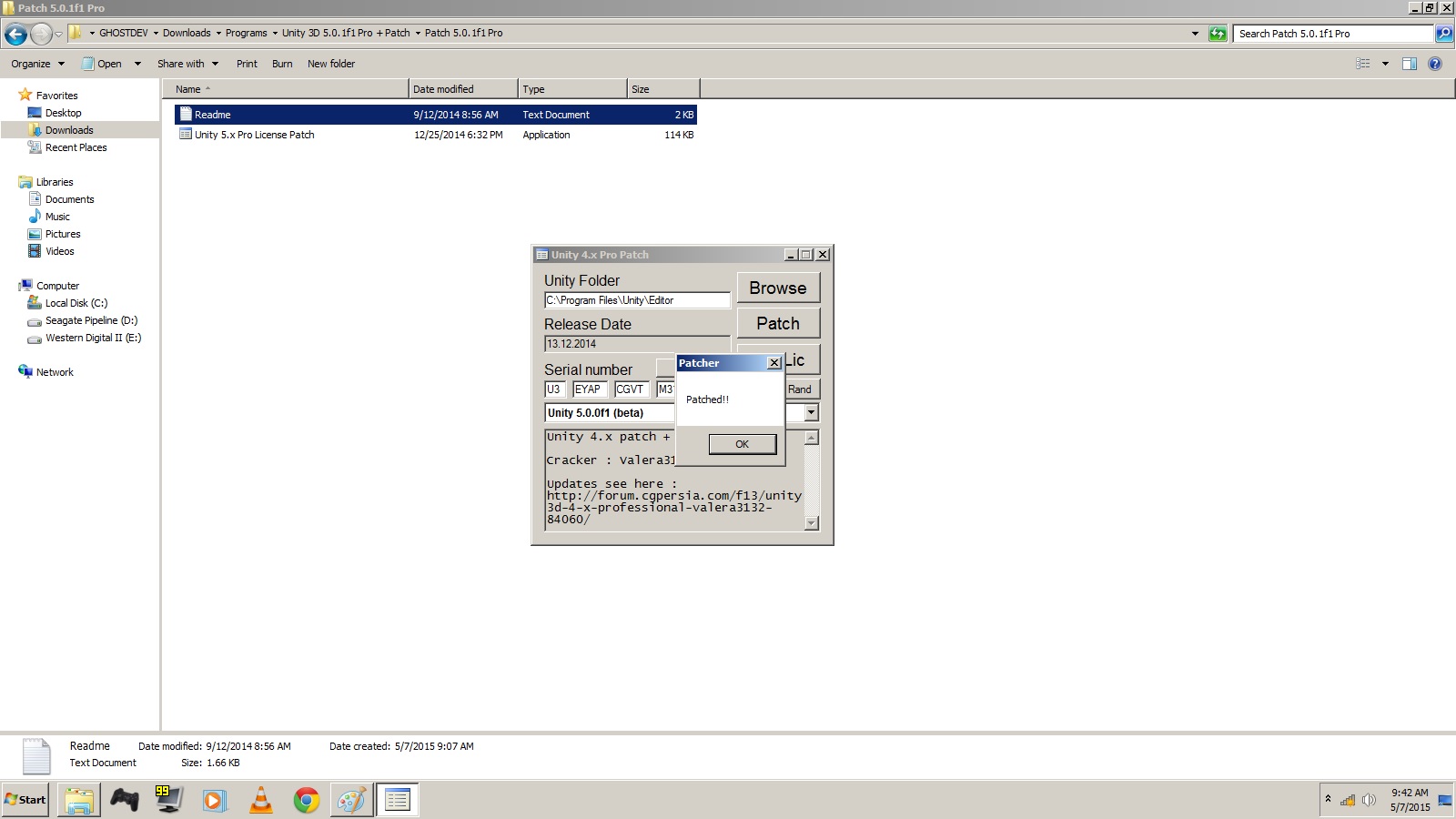Sort files by Date modified column
This screenshot has height=819, width=1456.
pyautogui.click(x=463, y=89)
